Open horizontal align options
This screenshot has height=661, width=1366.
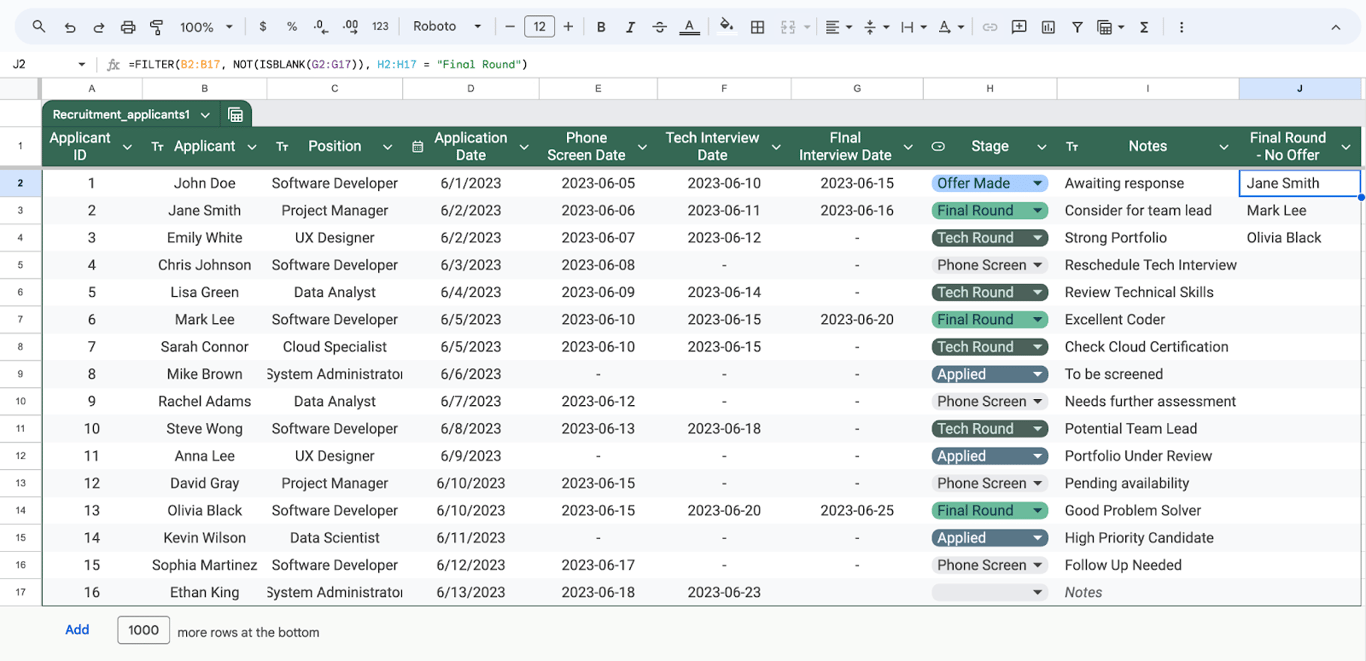click(x=838, y=27)
